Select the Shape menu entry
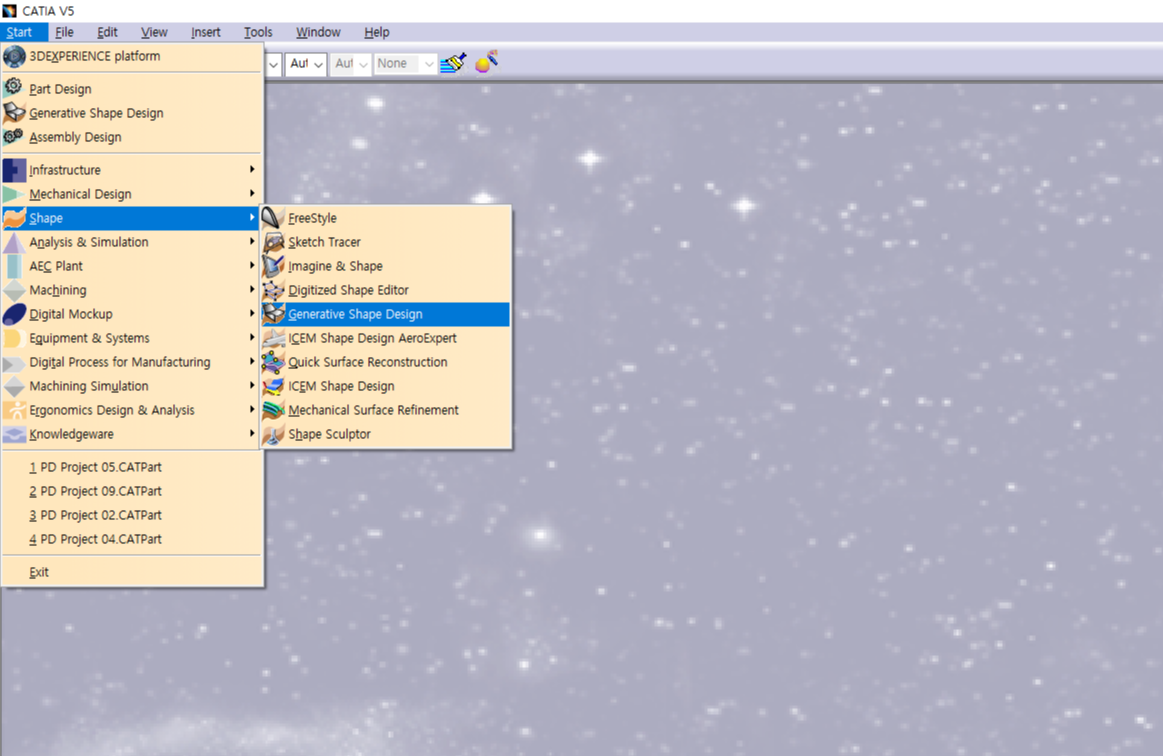The image size is (1163, 756). (x=132, y=218)
